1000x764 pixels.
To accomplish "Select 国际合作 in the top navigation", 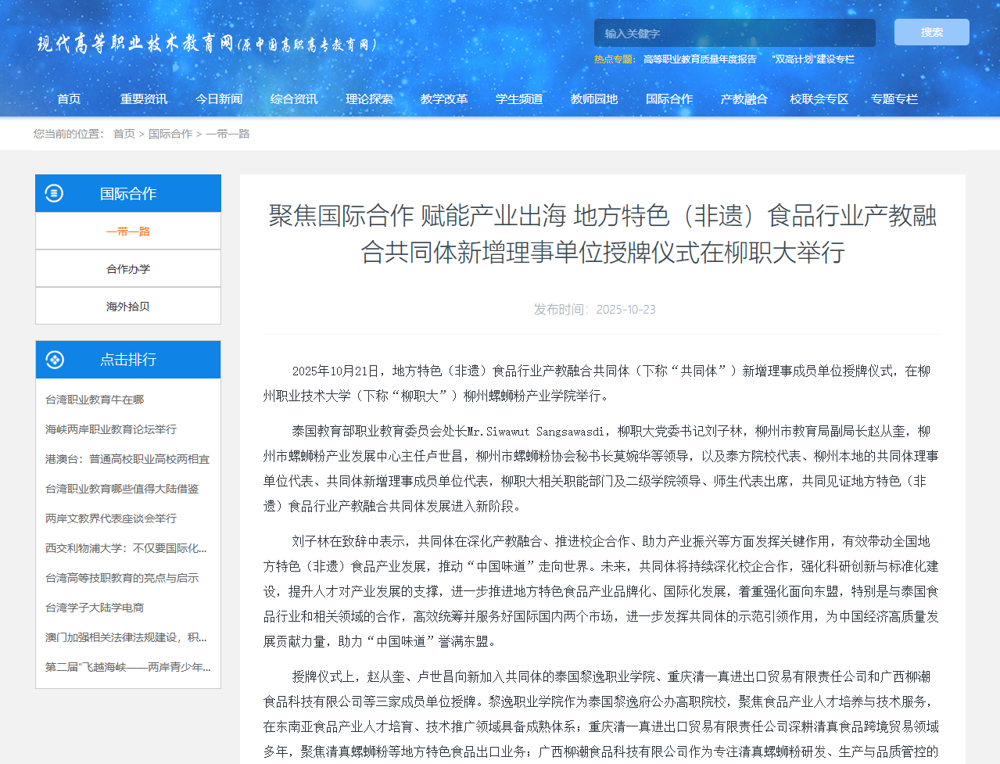I will tap(669, 99).
